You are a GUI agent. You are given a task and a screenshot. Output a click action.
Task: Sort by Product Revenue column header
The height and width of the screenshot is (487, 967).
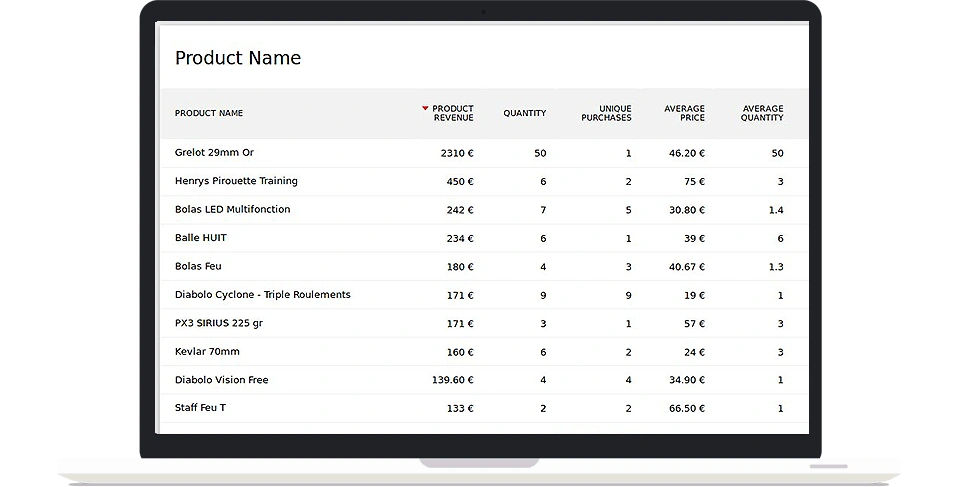[x=453, y=113]
